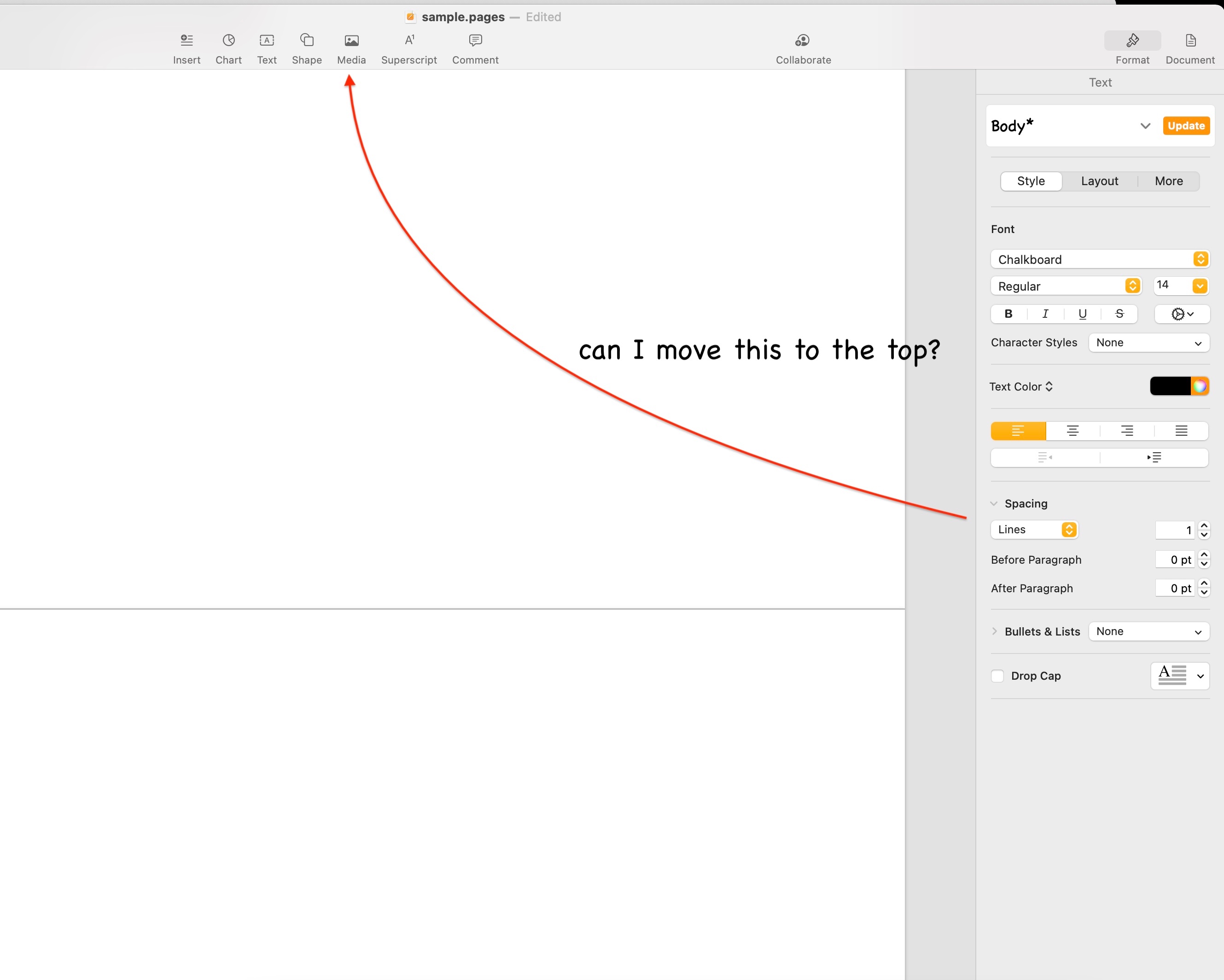Toggle bold text formatting
Screen dimensions: 1224x980
click(1008, 314)
